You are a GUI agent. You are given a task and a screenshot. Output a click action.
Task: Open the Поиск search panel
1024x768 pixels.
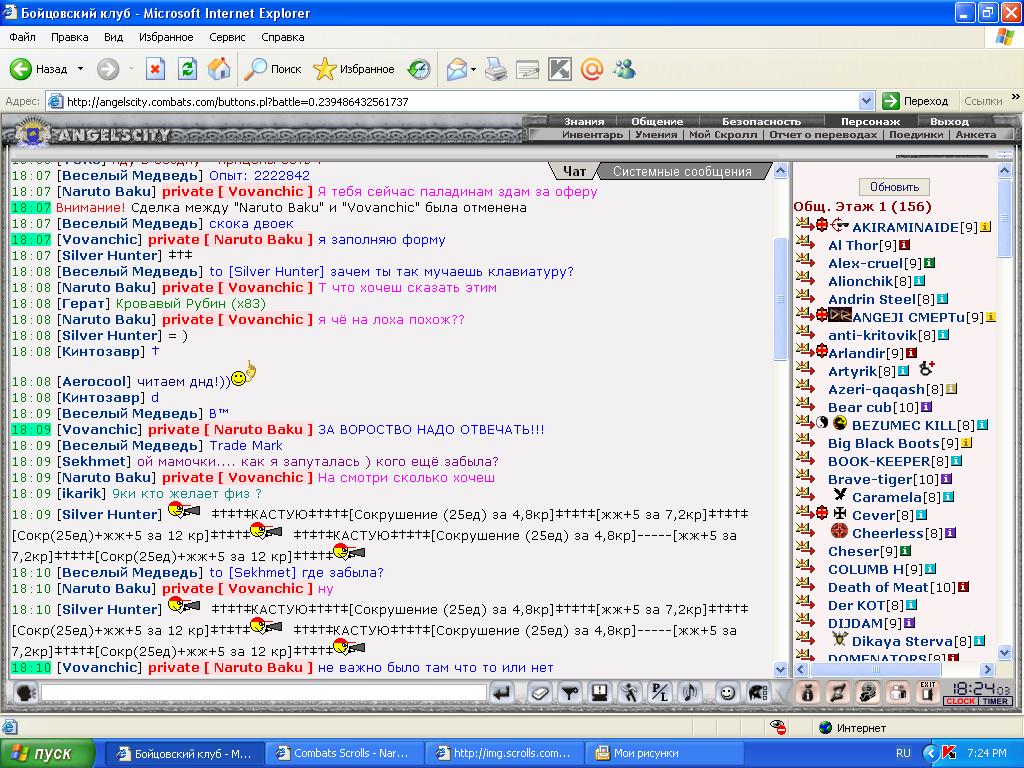click(272, 69)
